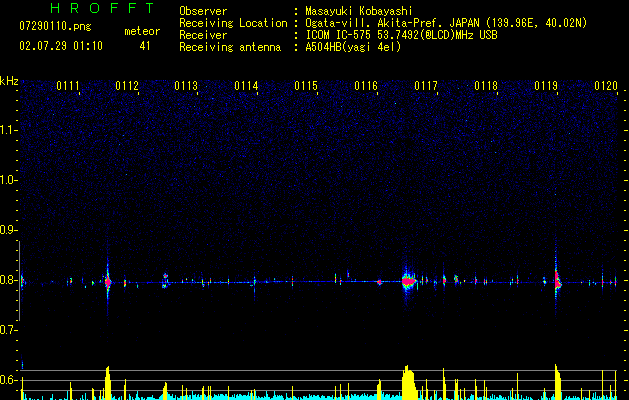Click the Observer label
The image size is (629, 400).
(203, 11)
